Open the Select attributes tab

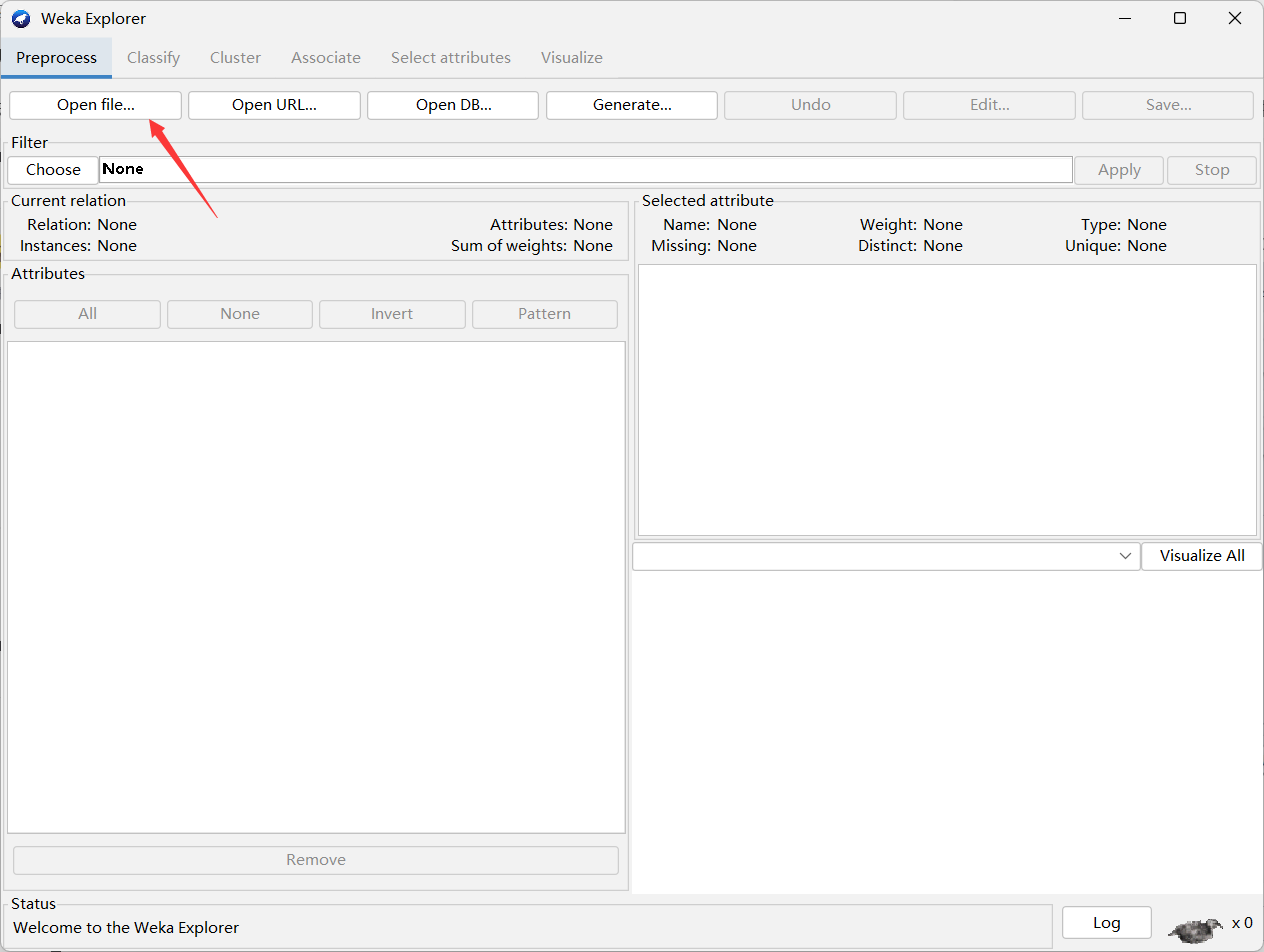coord(451,58)
